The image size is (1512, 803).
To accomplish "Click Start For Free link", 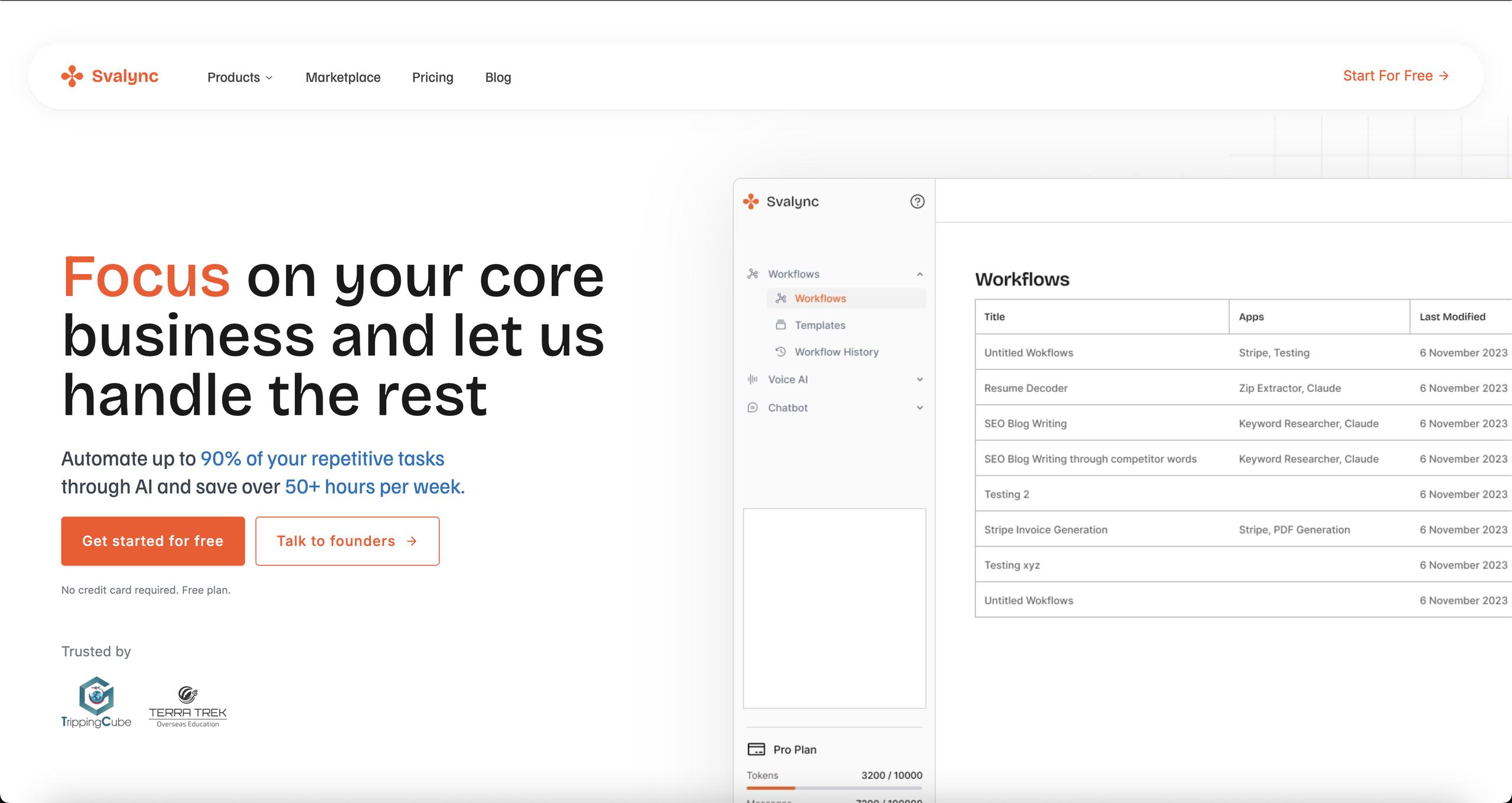I will pos(1396,76).
